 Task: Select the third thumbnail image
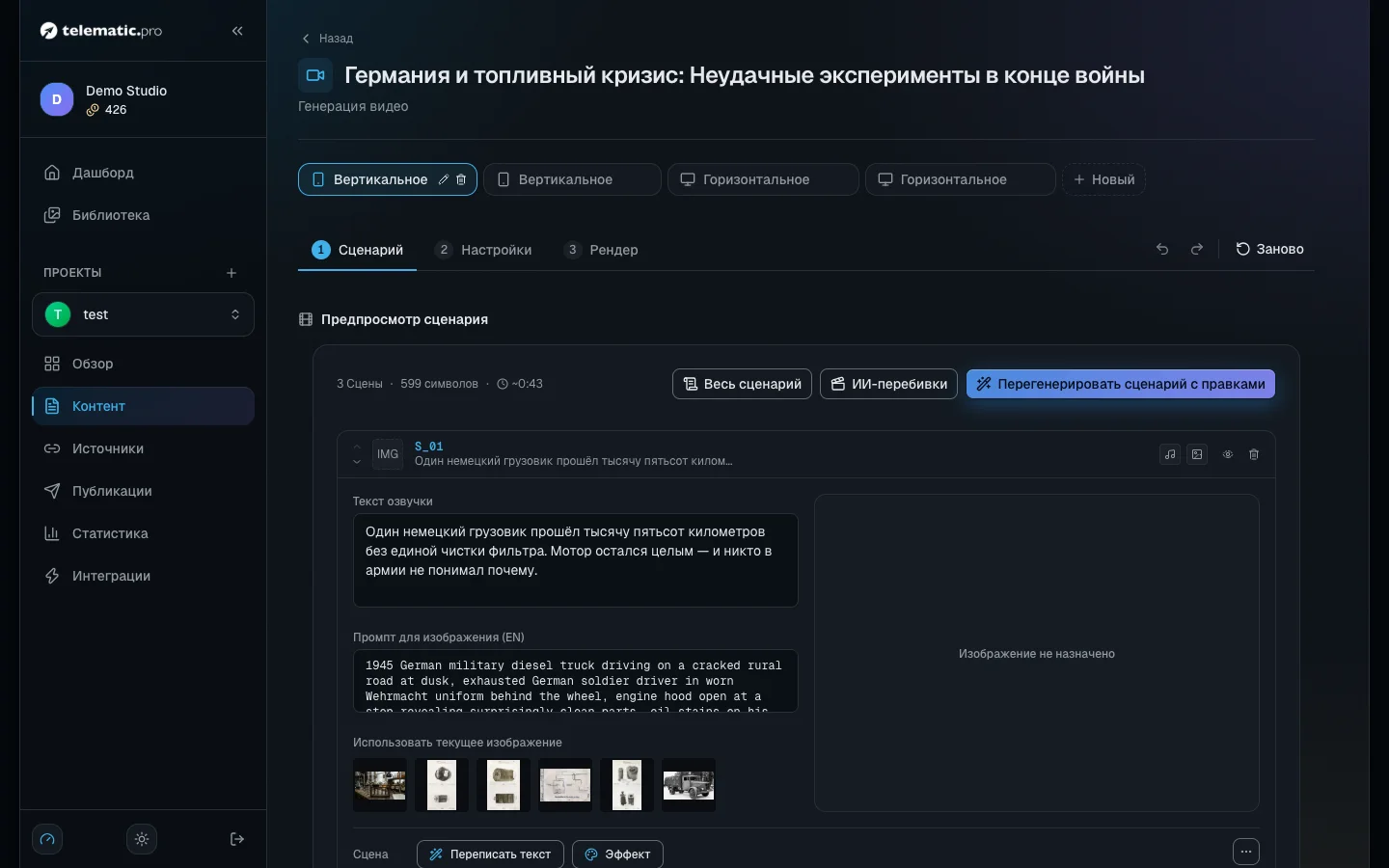(504, 785)
